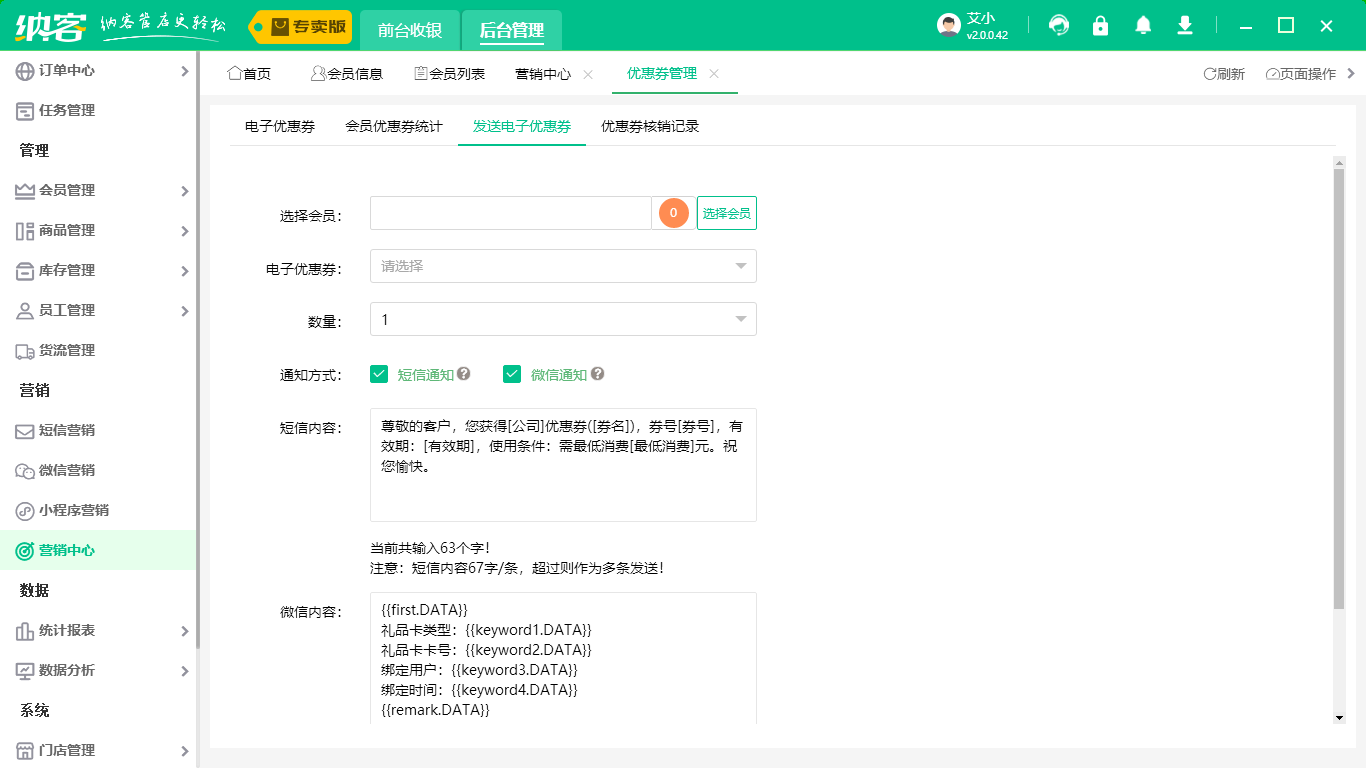Click the customer service headset icon
This screenshot has width=1366, height=768.
(1059, 26)
